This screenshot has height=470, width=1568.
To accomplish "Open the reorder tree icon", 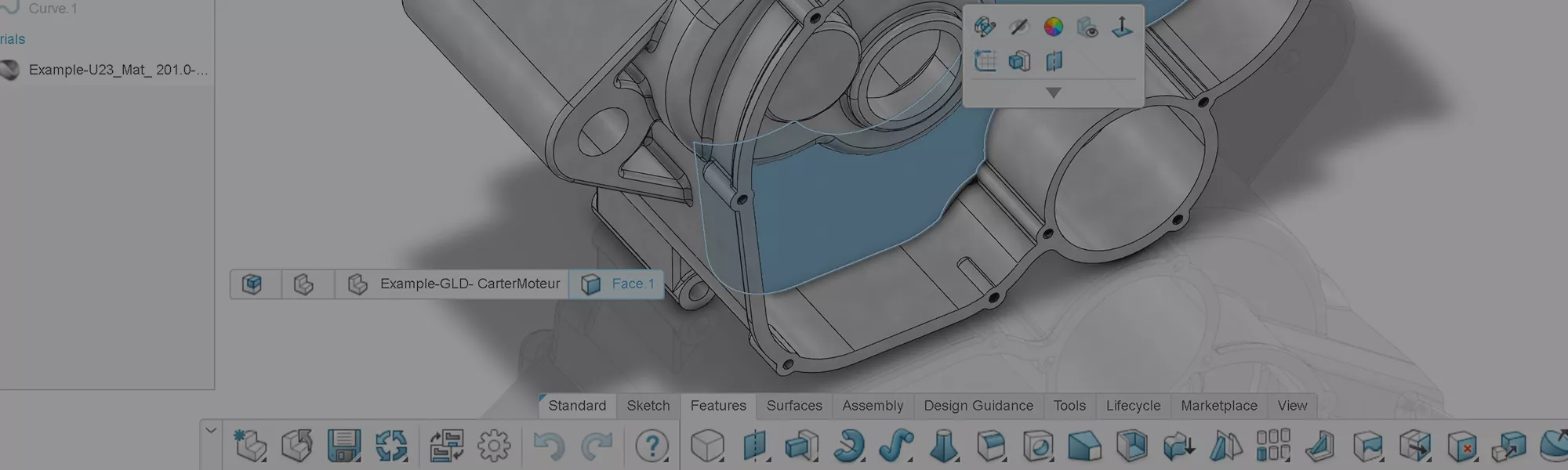I will (x=447, y=445).
